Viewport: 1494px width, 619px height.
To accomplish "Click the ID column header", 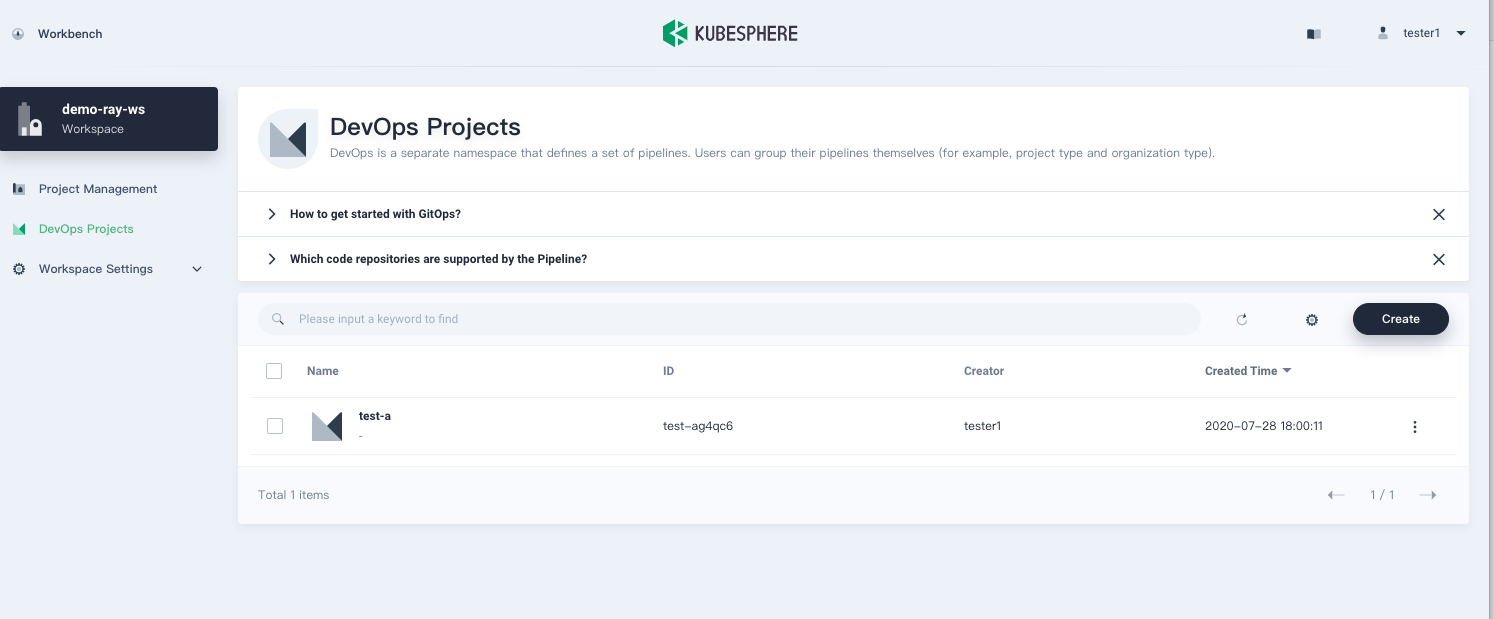I will [x=669, y=371].
